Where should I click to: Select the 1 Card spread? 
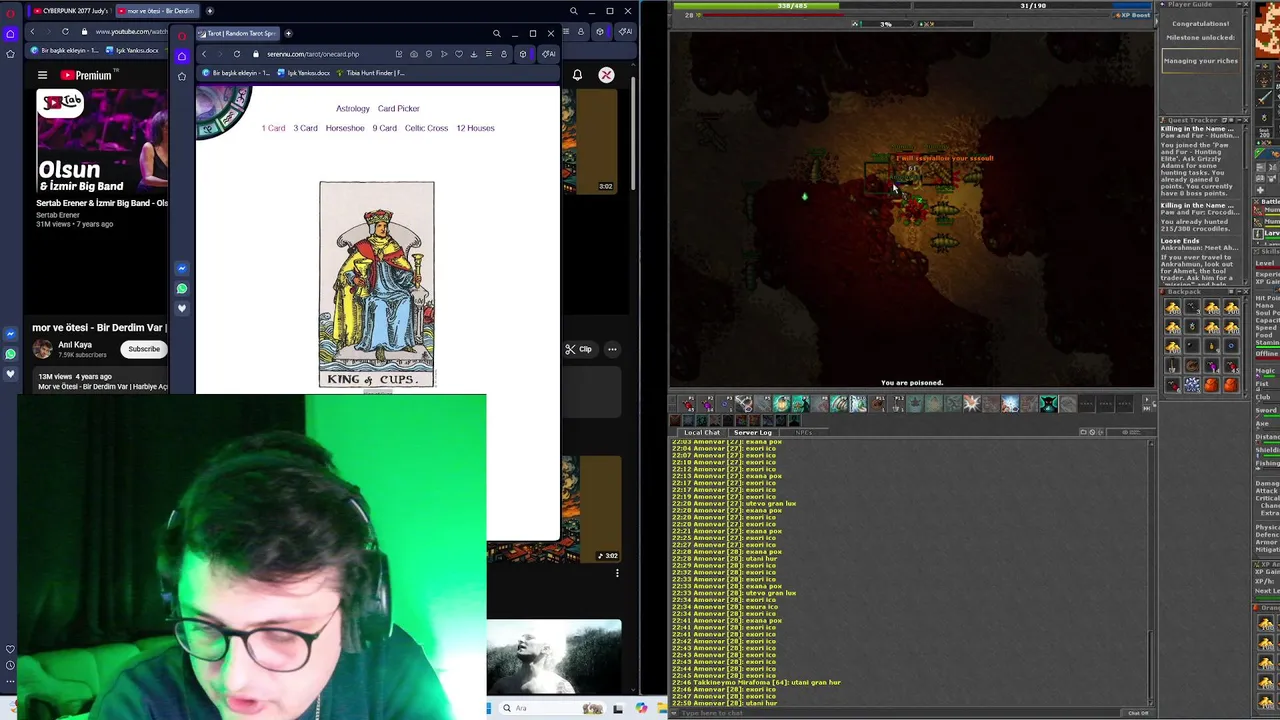[273, 128]
